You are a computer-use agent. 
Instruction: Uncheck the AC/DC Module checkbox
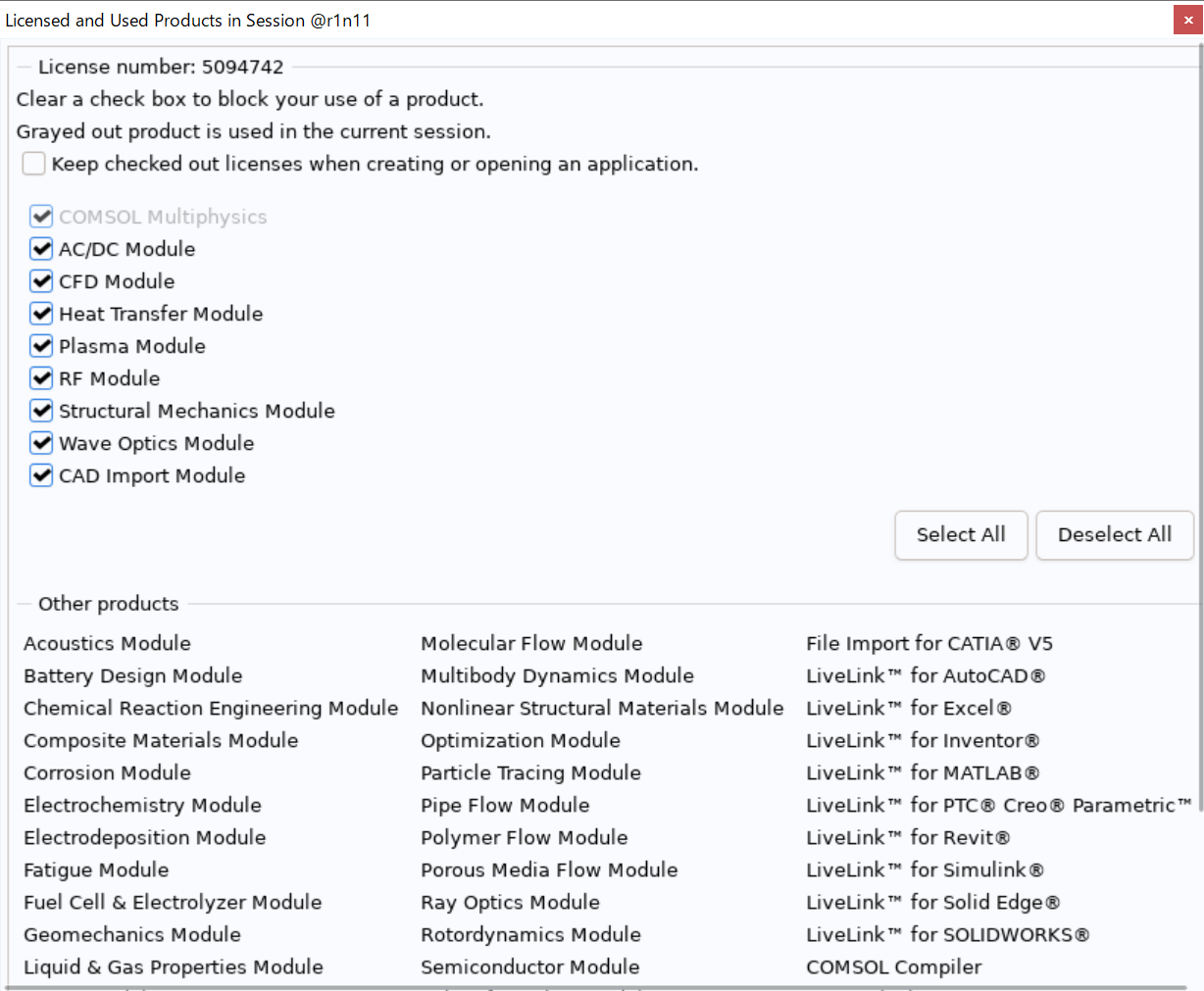(x=41, y=249)
